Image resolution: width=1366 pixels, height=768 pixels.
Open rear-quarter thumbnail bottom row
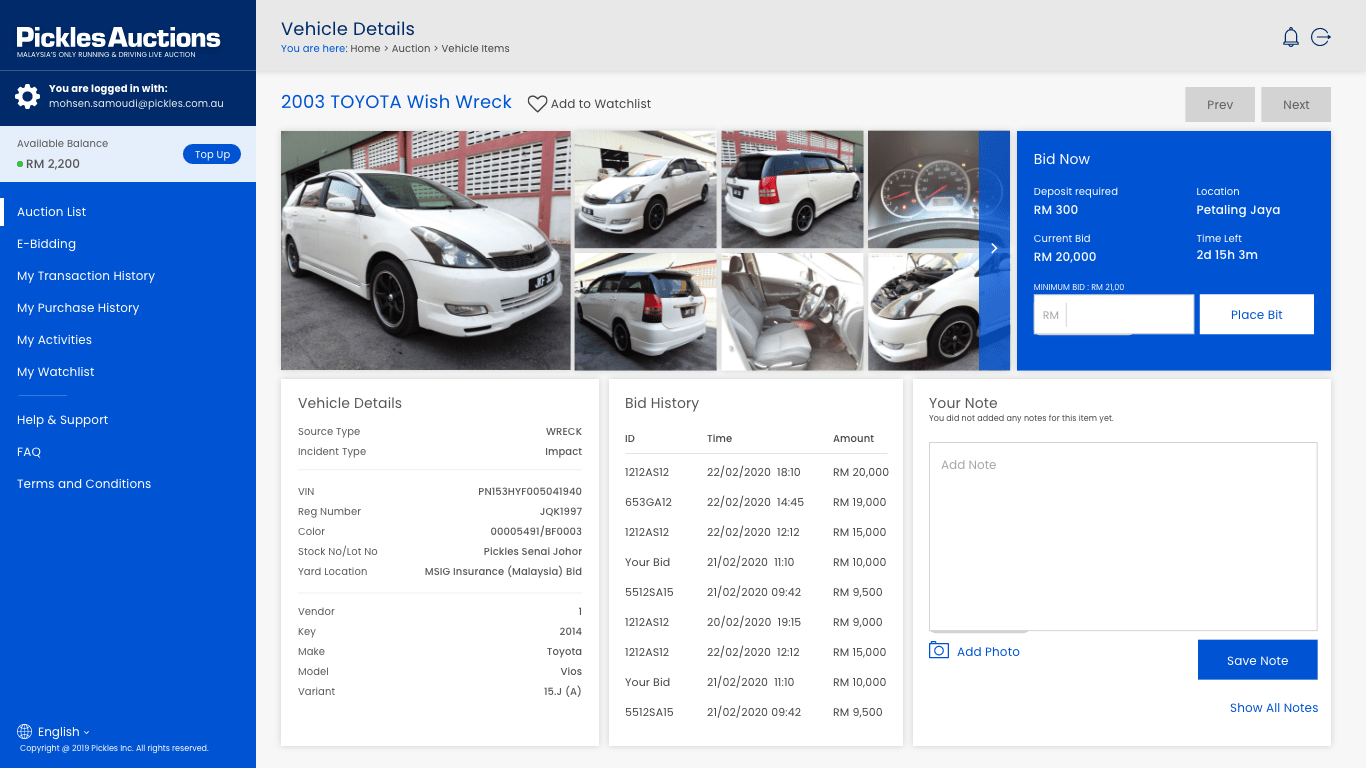(x=645, y=311)
